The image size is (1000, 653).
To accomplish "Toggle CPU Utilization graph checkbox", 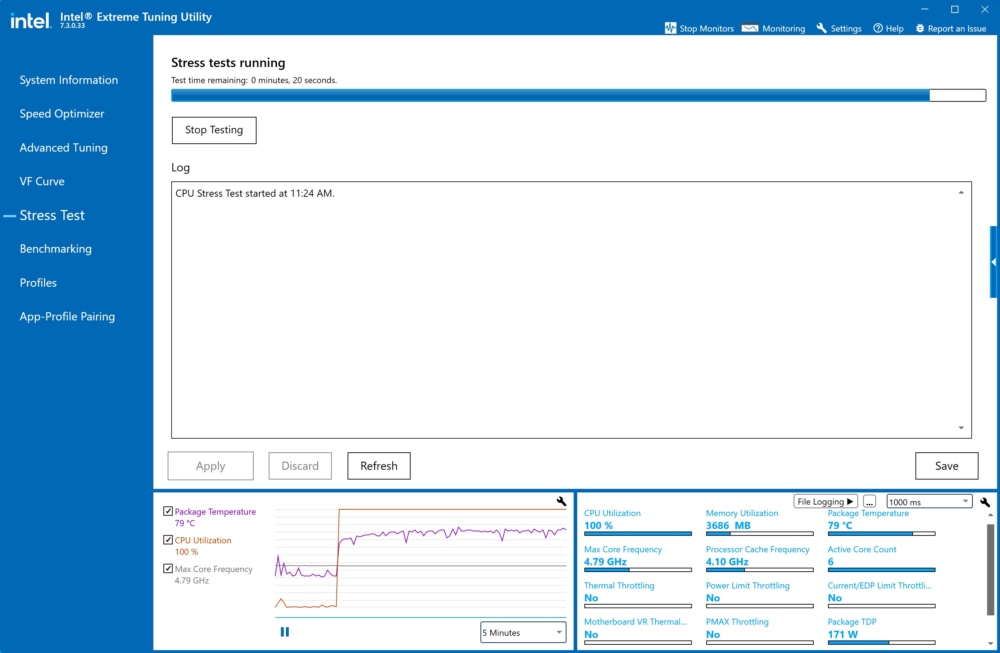I will (x=168, y=540).
